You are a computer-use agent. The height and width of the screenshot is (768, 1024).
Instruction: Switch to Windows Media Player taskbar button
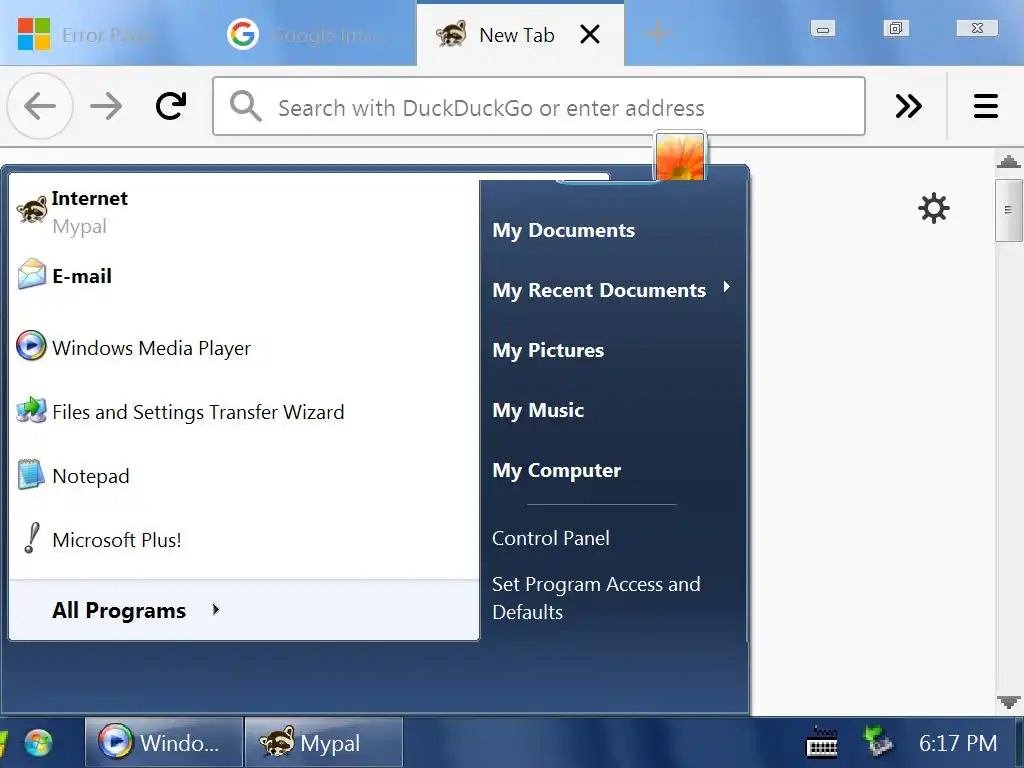(x=164, y=743)
